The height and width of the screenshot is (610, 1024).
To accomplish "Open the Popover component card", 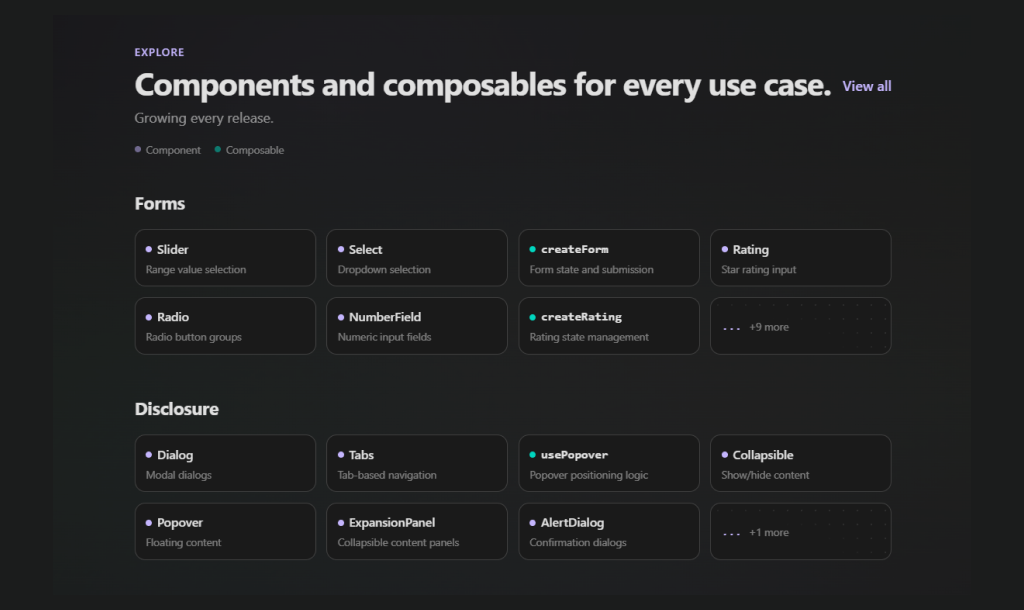I will click(x=225, y=531).
